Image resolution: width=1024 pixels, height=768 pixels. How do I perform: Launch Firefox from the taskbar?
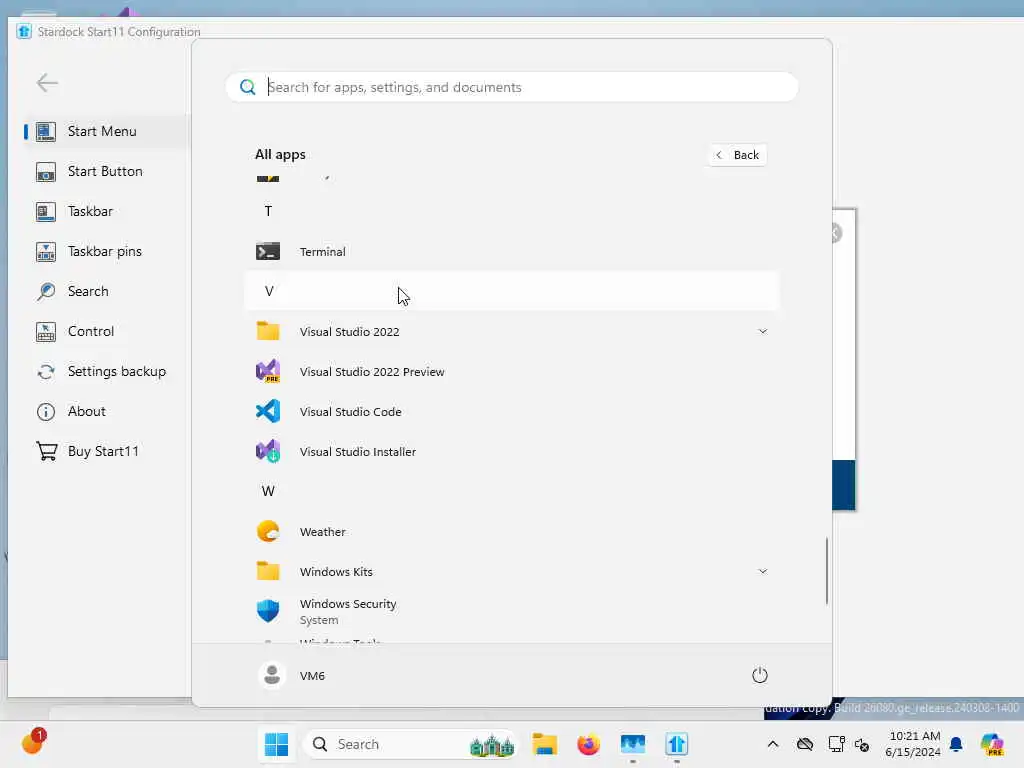pos(588,744)
